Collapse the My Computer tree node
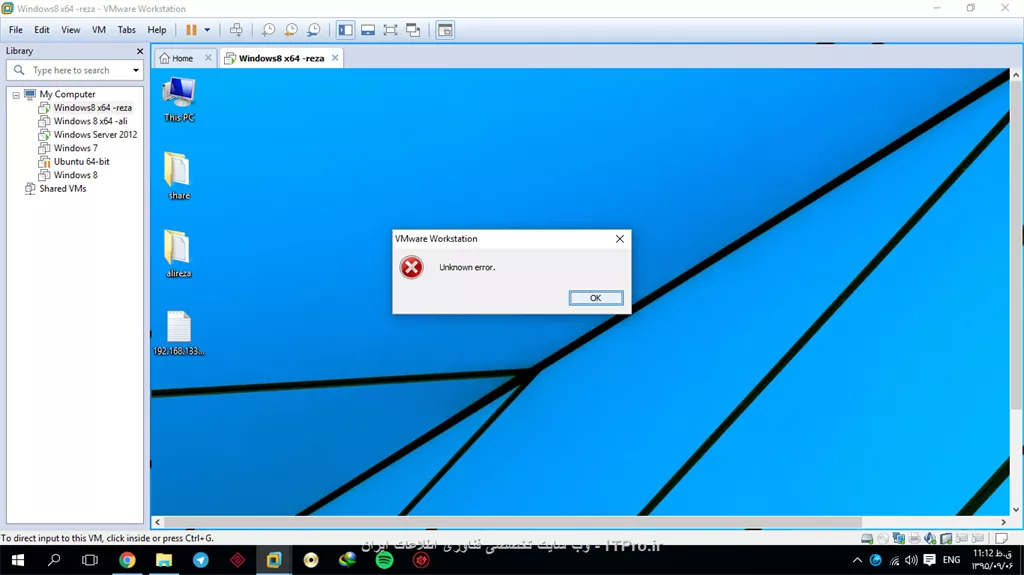Viewport: 1024px width, 575px height. [x=16, y=95]
